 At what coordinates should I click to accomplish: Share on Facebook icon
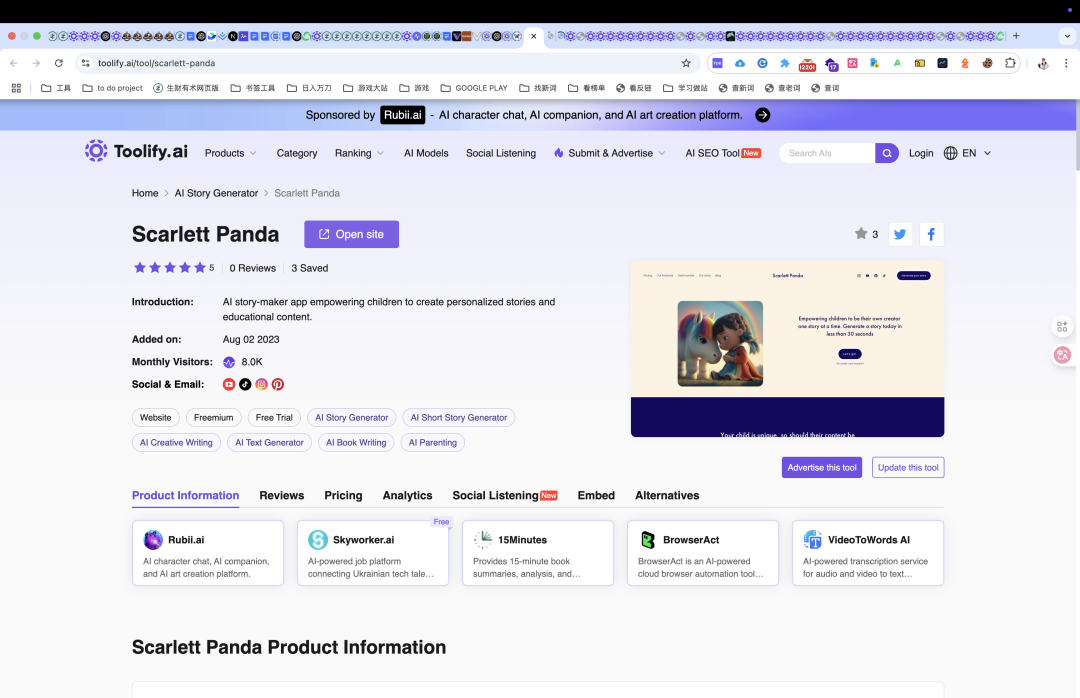[931, 234]
